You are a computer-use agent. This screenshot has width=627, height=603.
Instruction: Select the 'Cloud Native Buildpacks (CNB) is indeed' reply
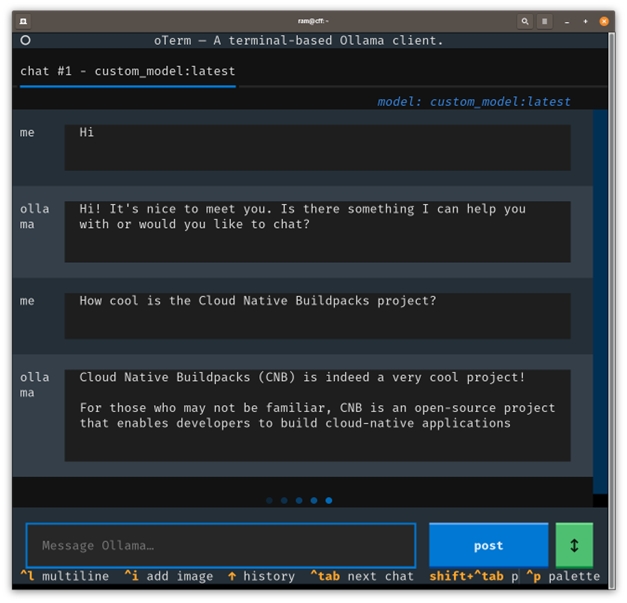pyautogui.click(x=317, y=415)
